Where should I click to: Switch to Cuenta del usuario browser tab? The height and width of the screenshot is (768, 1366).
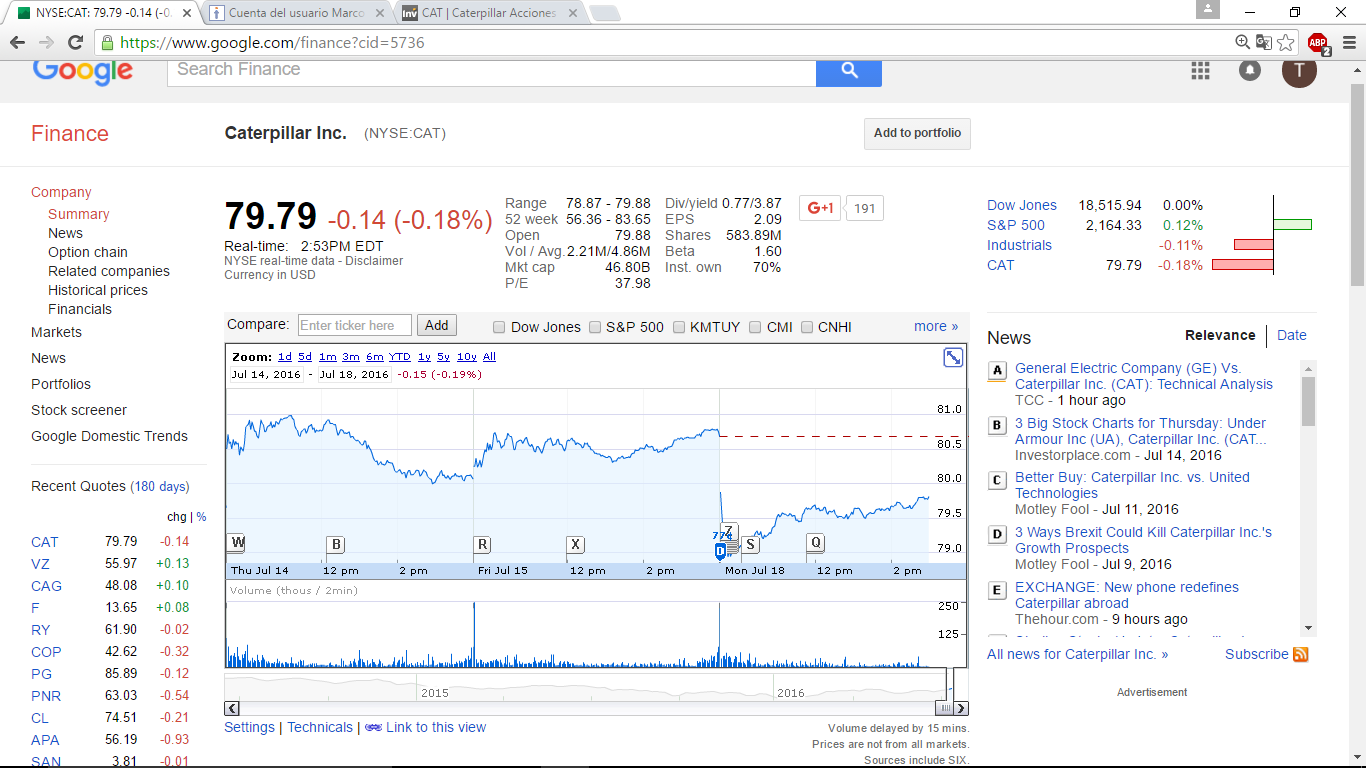[x=296, y=13]
